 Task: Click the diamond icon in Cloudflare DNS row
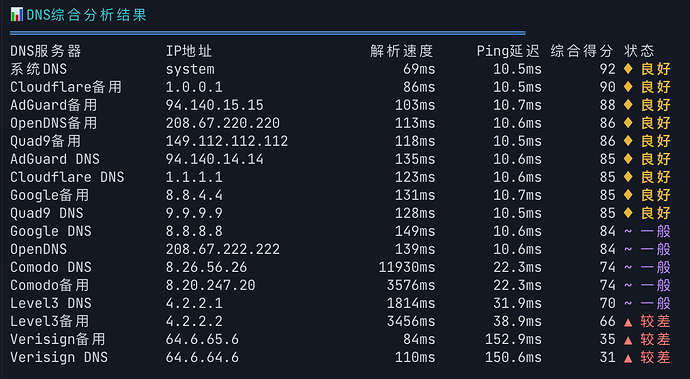pos(628,177)
